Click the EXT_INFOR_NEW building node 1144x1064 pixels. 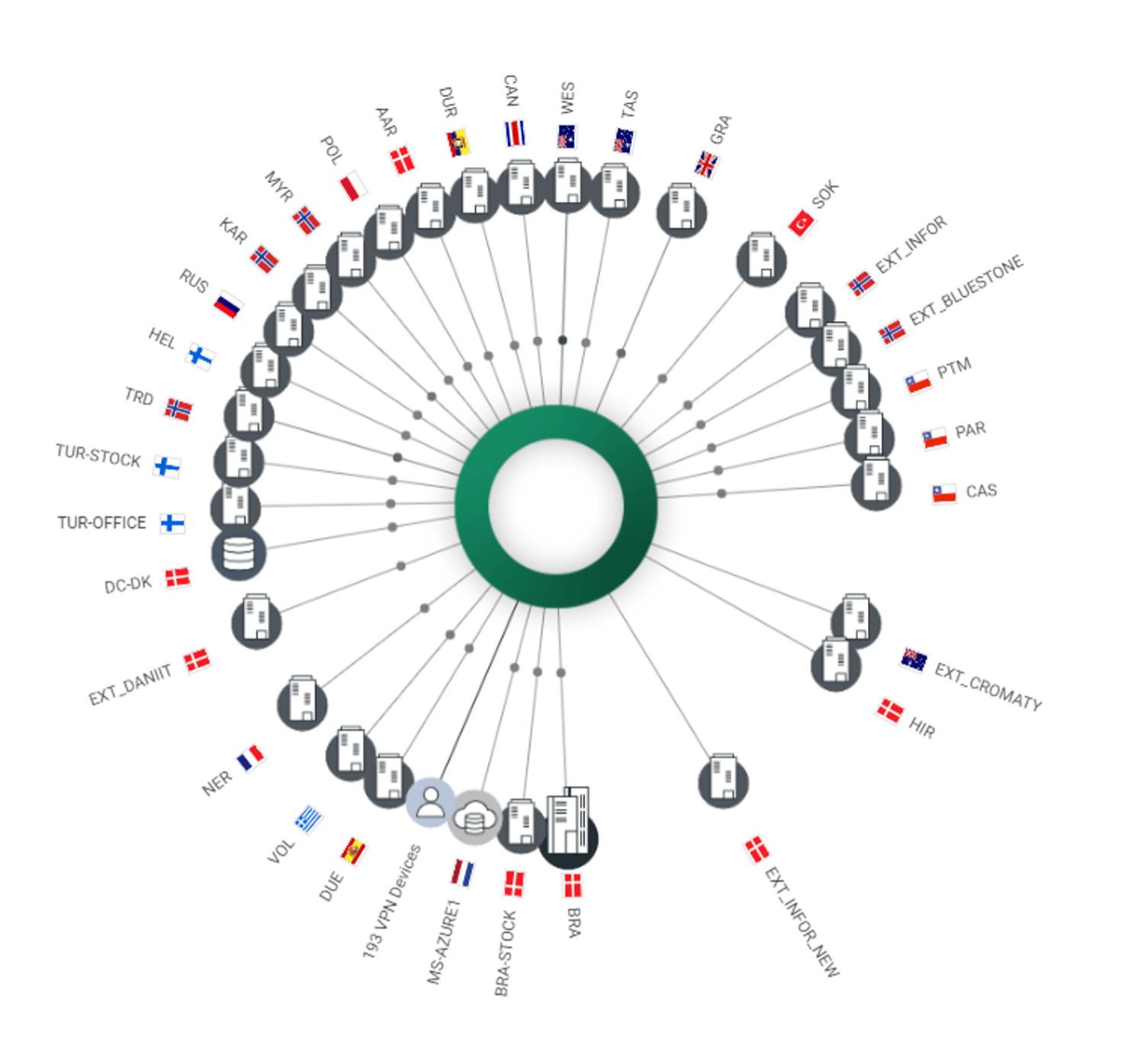pyautogui.click(x=723, y=781)
